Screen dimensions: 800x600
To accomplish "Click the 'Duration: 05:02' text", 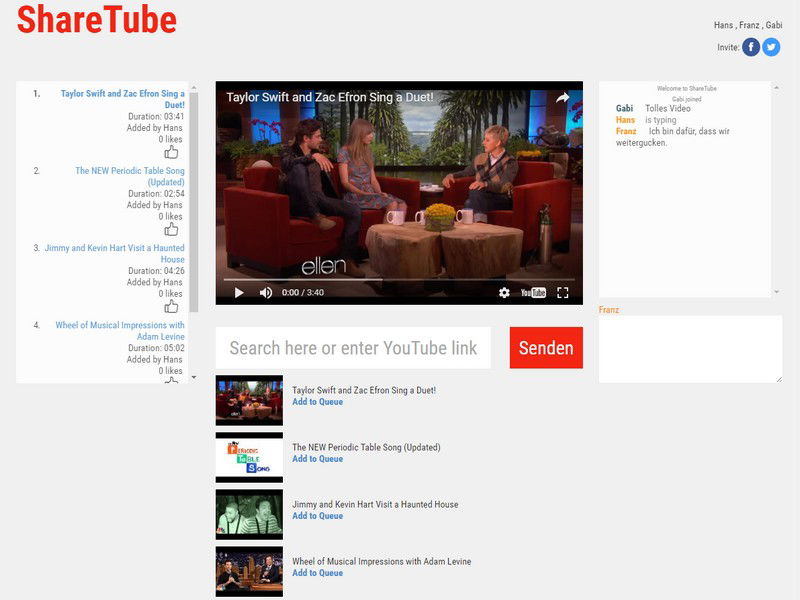I will [156, 348].
